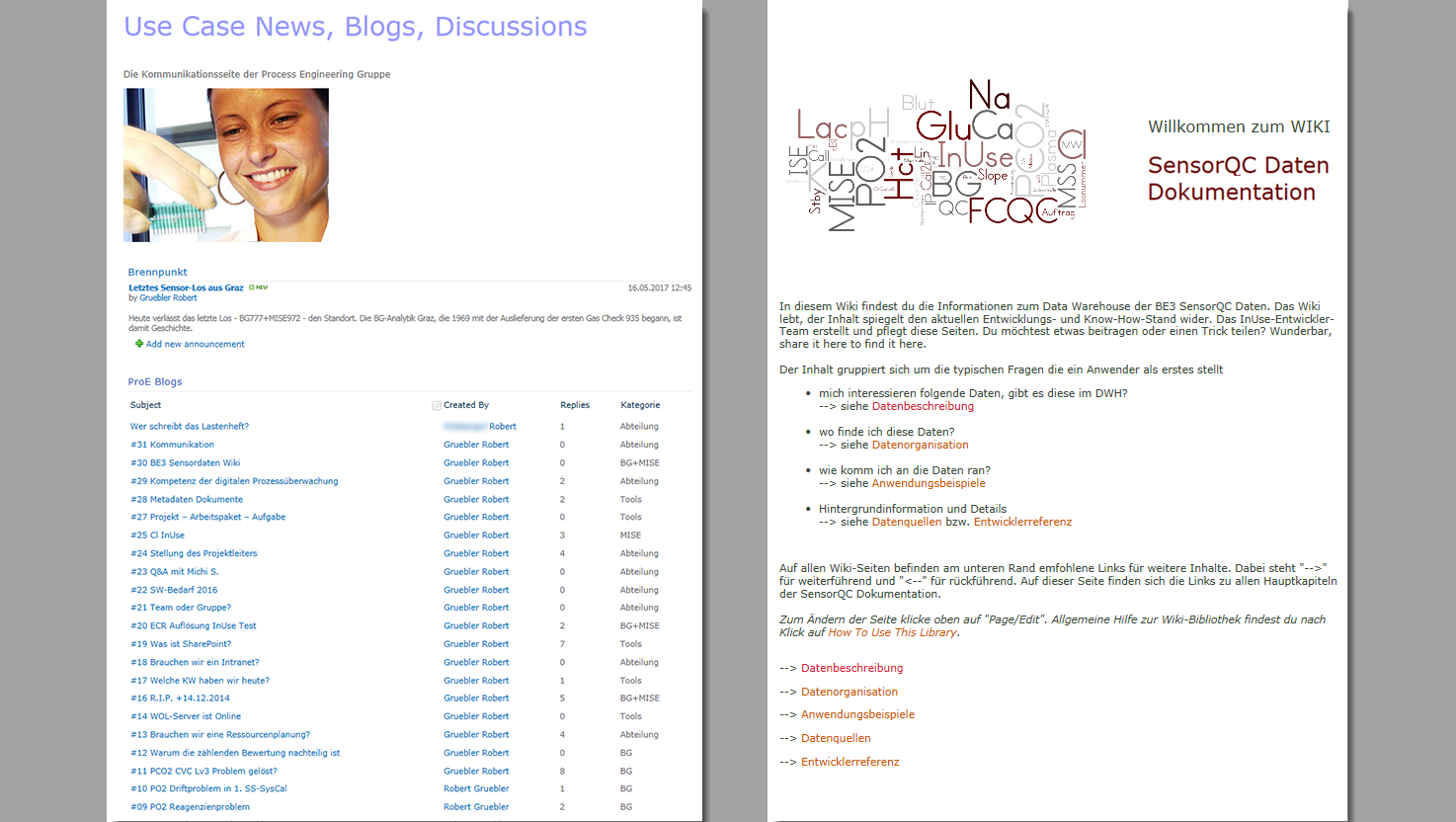Open #29 Kompetenz der digitalen Prozessüberwachung
The image size is (1456, 822).
(x=234, y=481)
